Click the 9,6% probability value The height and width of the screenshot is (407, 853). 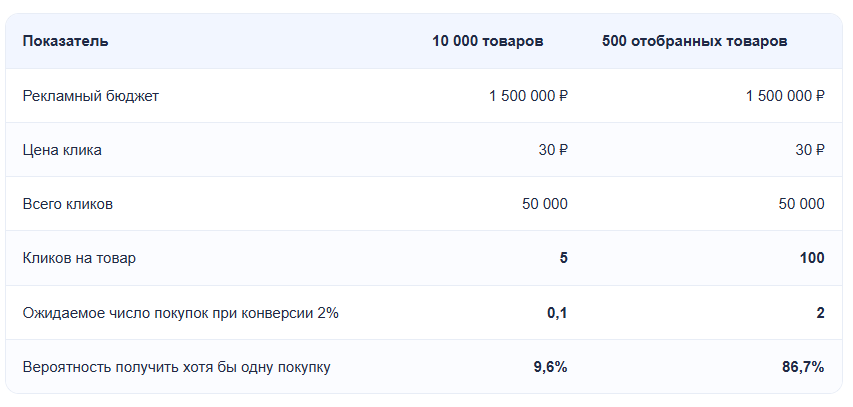(551, 367)
